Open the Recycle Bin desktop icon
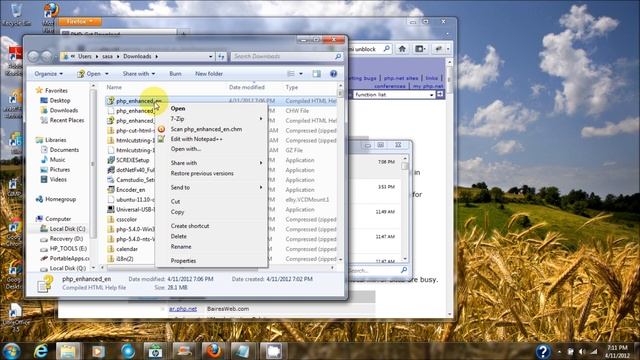The height and width of the screenshot is (360, 640). pos(16,15)
